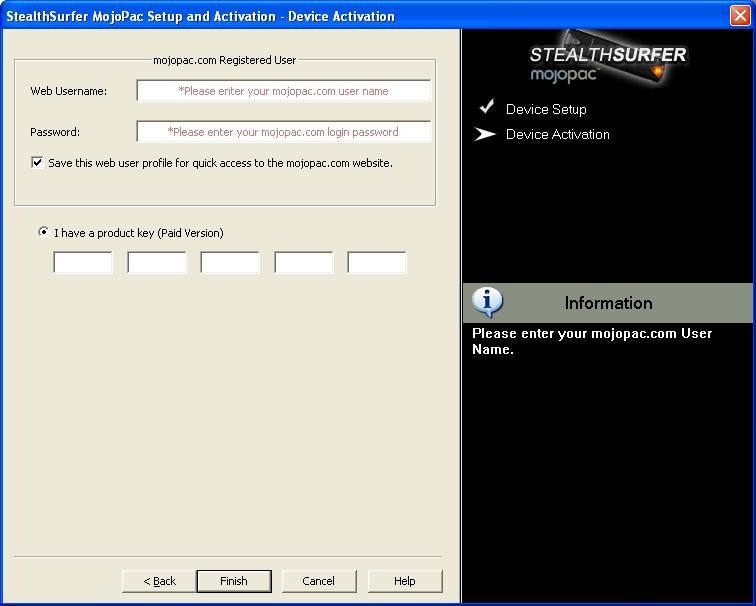Close the StealthSurfer setup window
The image size is (756, 606).
tap(740, 15)
